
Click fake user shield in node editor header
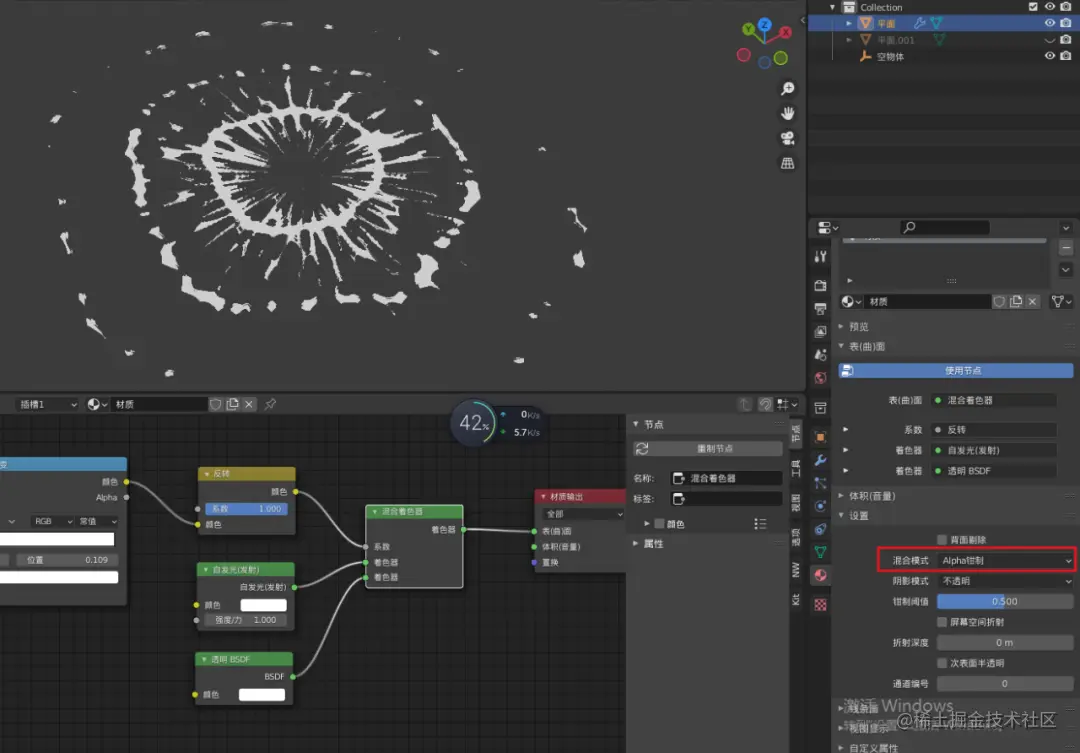[x=216, y=404]
